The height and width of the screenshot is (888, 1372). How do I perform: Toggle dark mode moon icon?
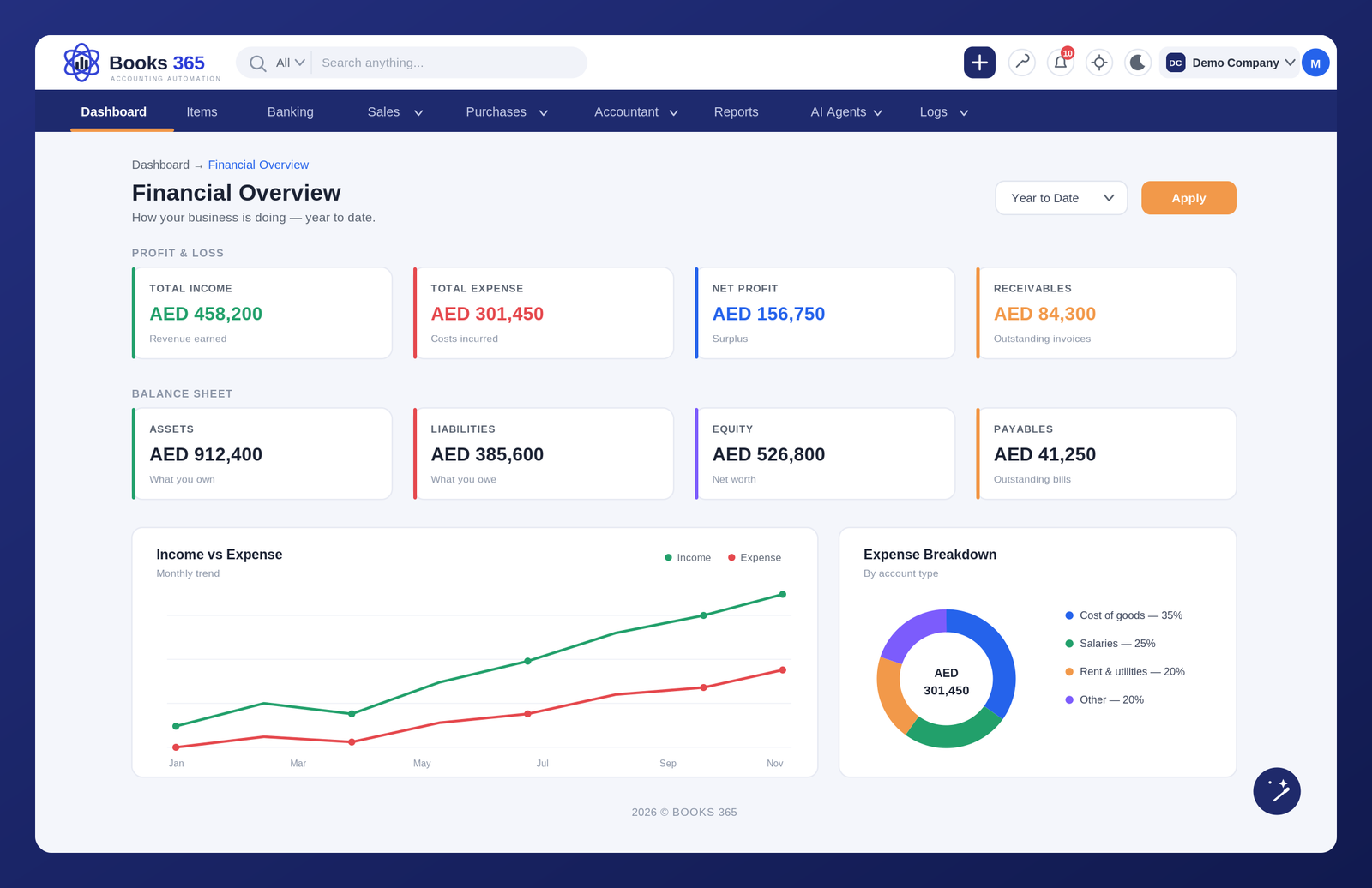tap(1138, 63)
